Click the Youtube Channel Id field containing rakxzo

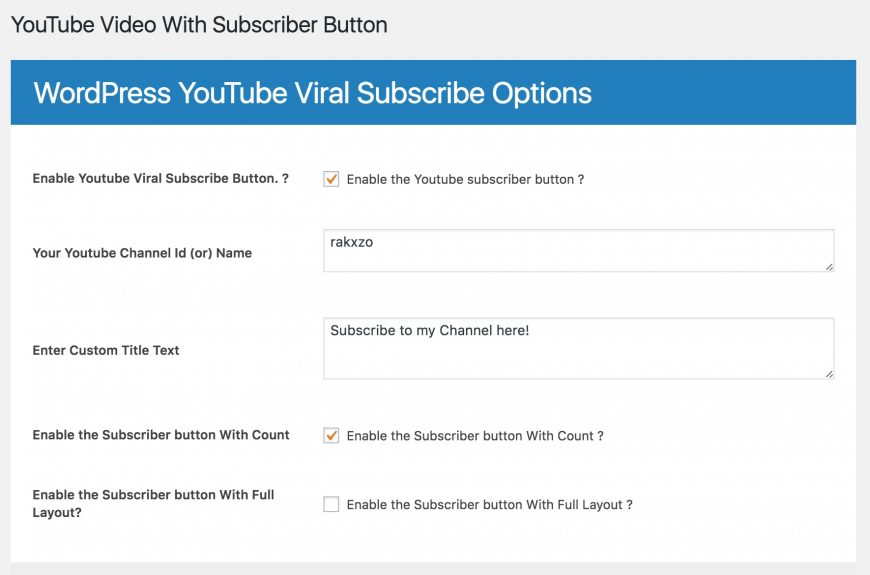pyautogui.click(x=579, y=251)
